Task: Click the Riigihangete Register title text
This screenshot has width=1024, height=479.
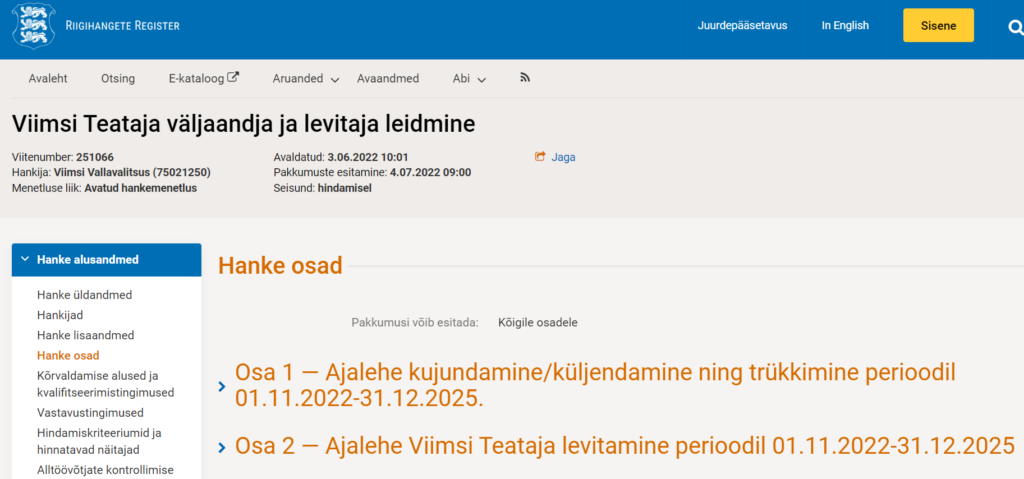Action: tap(123, 26)
